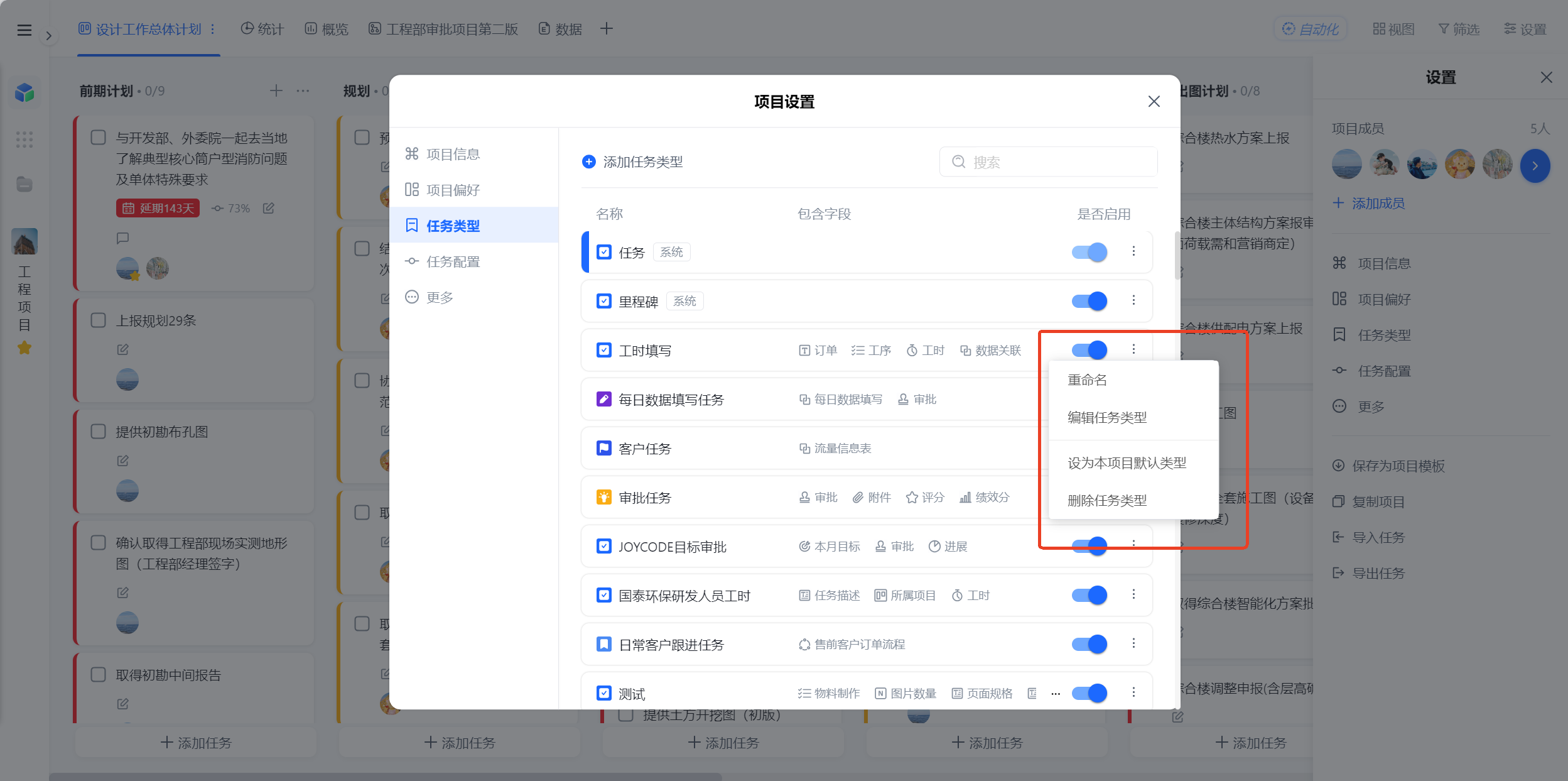The image size is (1568, 781).
Task: Choose 重命名 from the context menu
Action: pyautogui.click(x=1133, y=380)
